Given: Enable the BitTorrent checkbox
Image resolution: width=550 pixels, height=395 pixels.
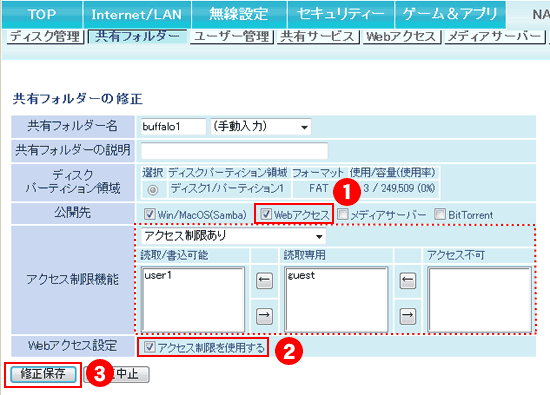Looking at the screenshot, I should click(440, 214).
